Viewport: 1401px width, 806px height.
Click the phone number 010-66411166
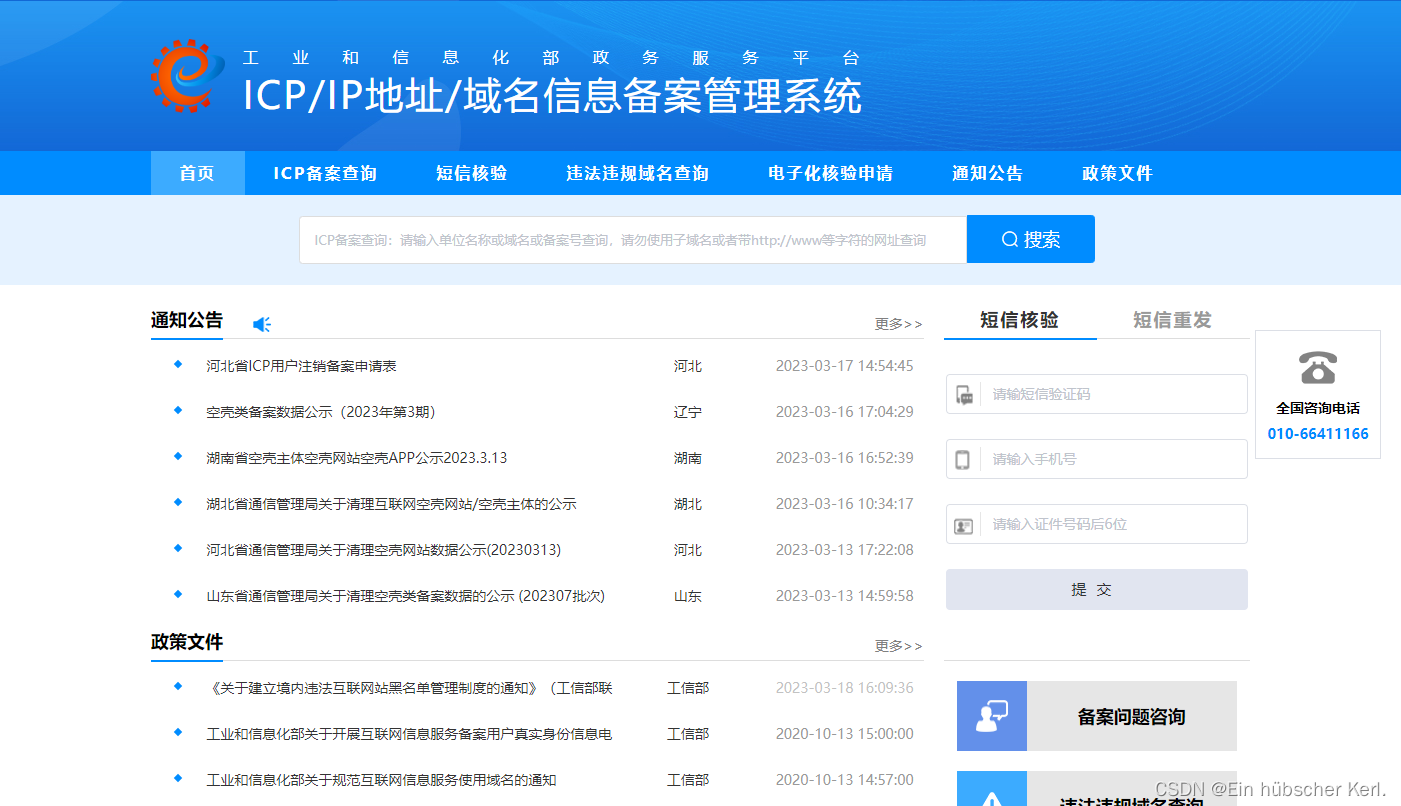[x=1318, y=434]
